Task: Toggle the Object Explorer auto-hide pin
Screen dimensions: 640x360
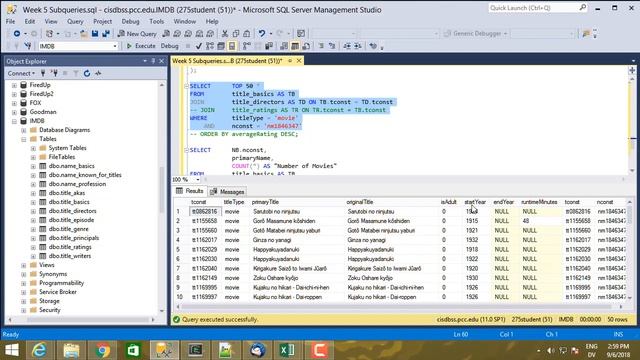Action: click(x=153, y=61)
